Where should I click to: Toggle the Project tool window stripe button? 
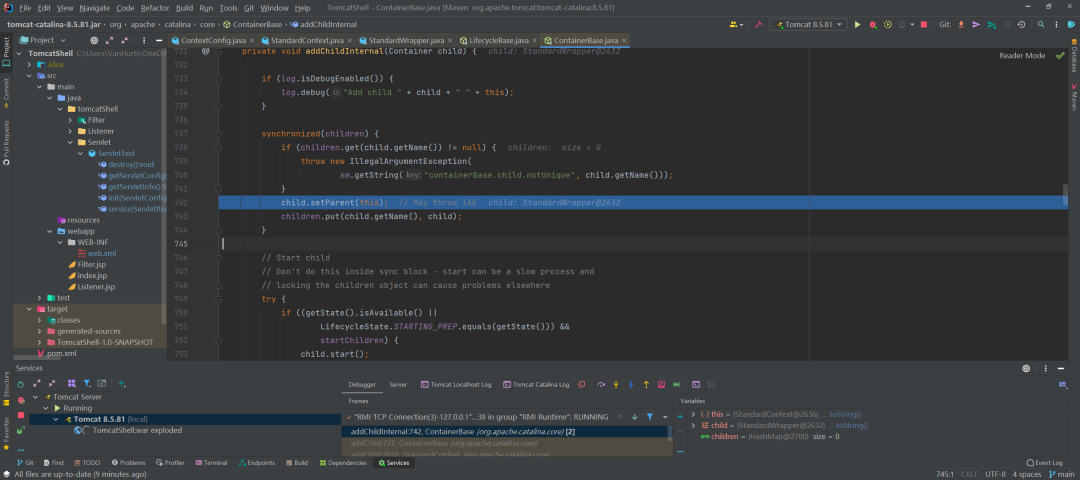pyautogui.click(x=6, y=54)
